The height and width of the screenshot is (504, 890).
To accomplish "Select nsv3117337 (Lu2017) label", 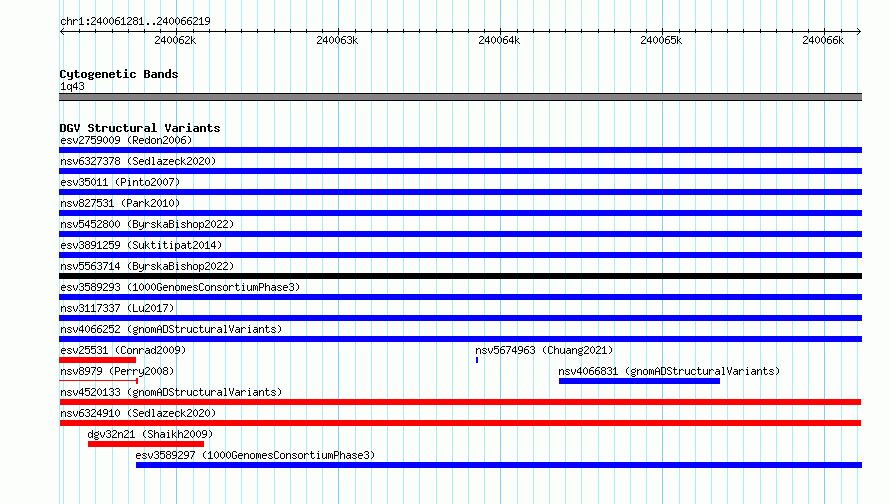I will [117, 308].
